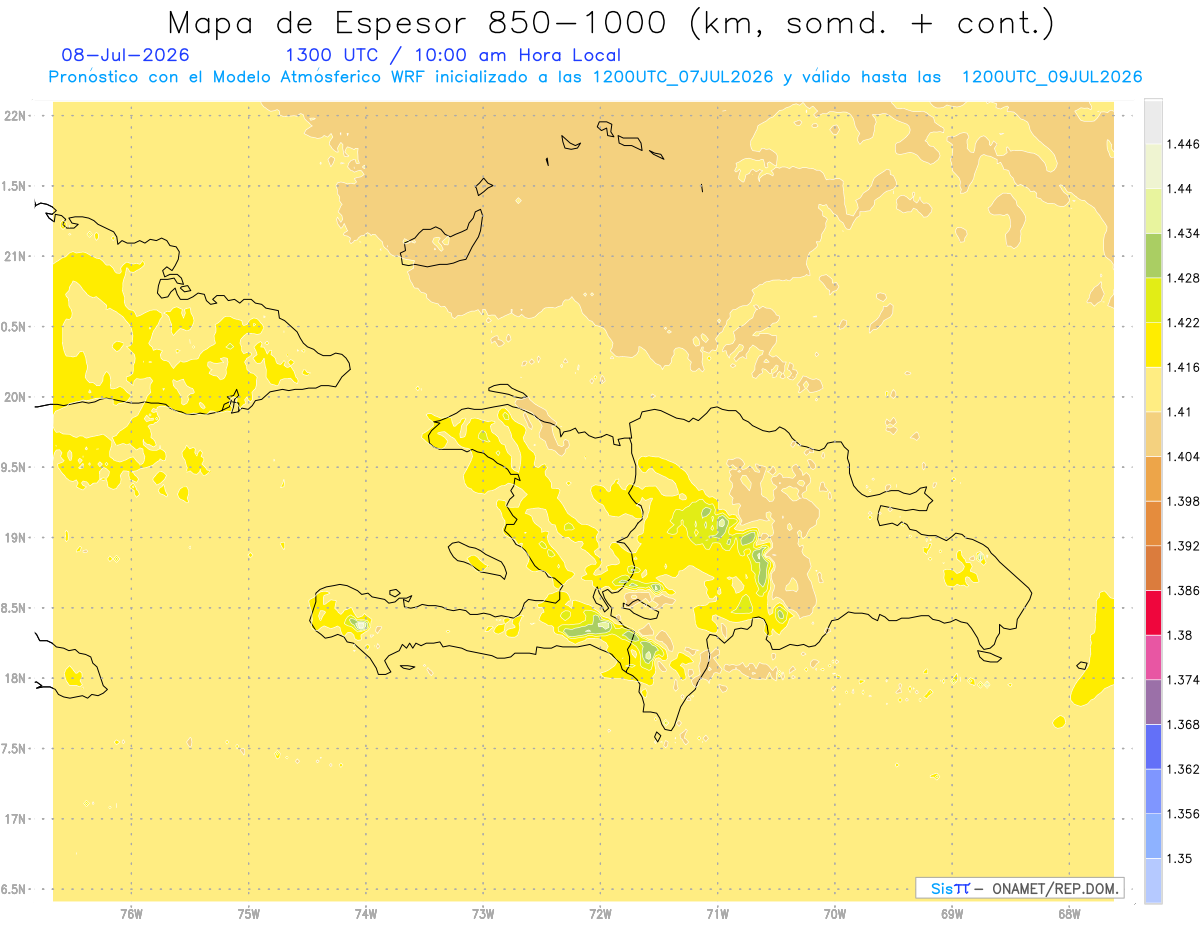Click the blue color bar segment between 1.362 and 1.368
1200x927 pixels.
(1153, 747)
